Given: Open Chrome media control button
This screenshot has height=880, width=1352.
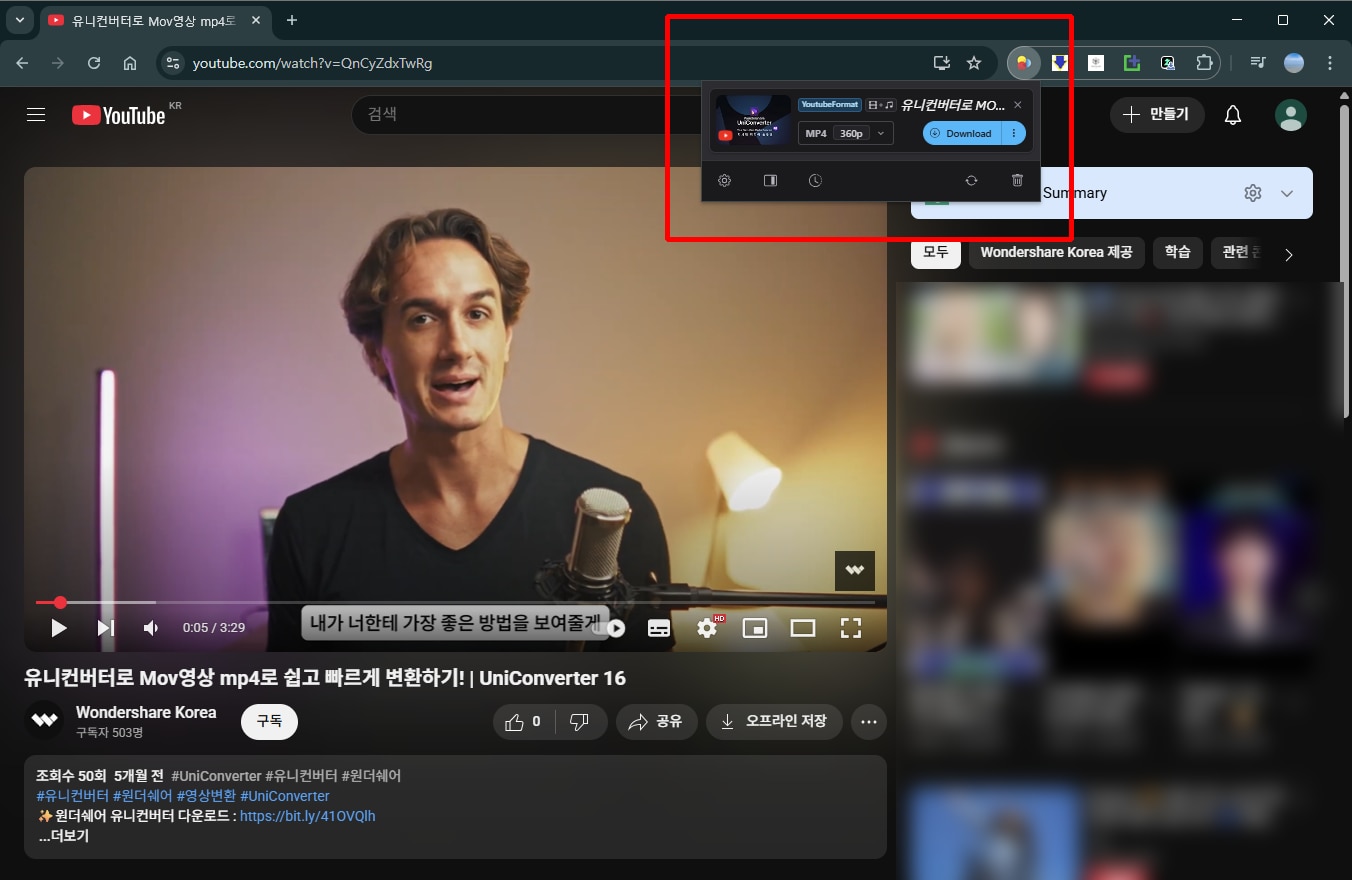Looking at the screenshot, I should (1258, 63).
